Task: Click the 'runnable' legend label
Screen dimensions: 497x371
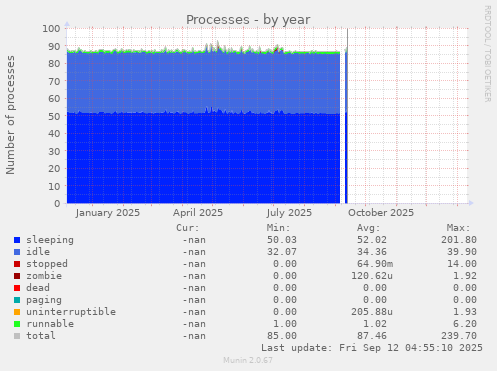Action: [x=50, y=324]
